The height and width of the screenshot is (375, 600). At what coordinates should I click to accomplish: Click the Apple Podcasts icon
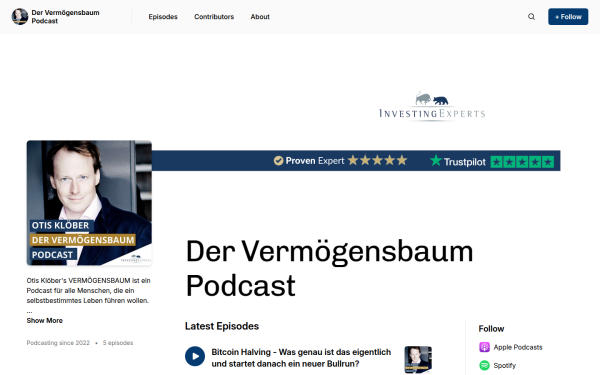point(484,347)
